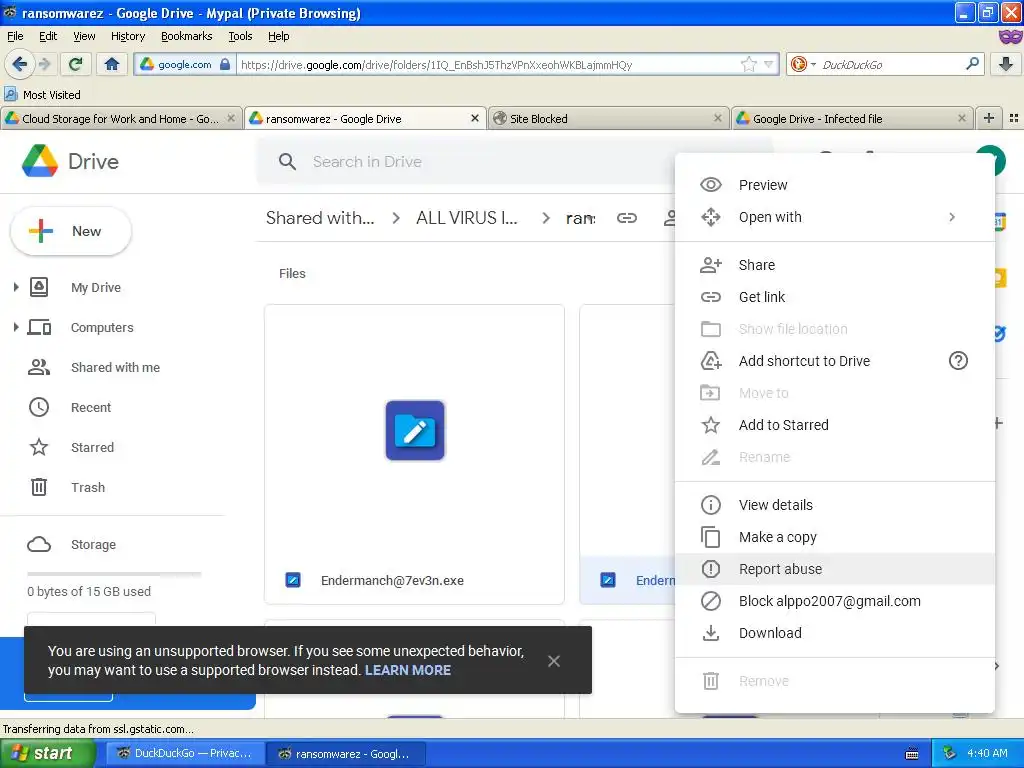Dismiss the unsupported browser notice
This screenshot has height=768, width=1024.
554,661
